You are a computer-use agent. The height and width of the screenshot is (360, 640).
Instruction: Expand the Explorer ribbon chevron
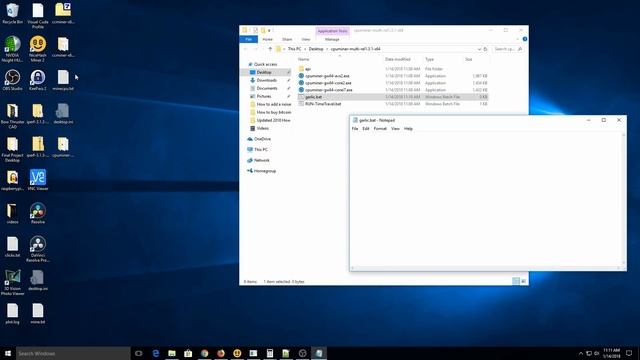518,39
